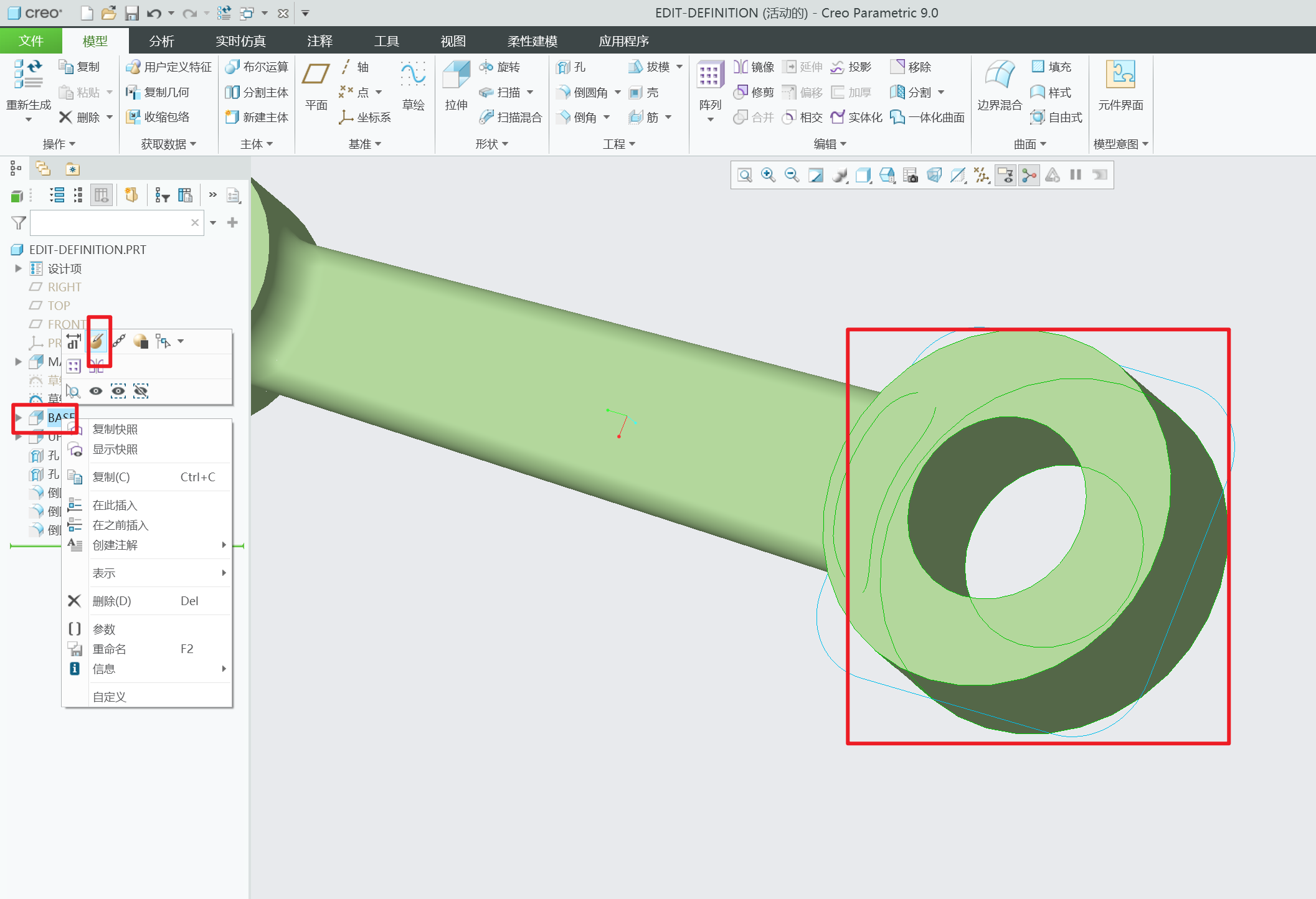Image resolution: width=1316 pixels, height=899 pixels.
Task: Open the Shapes (形状) group dropdown
Action: (491, 144)
